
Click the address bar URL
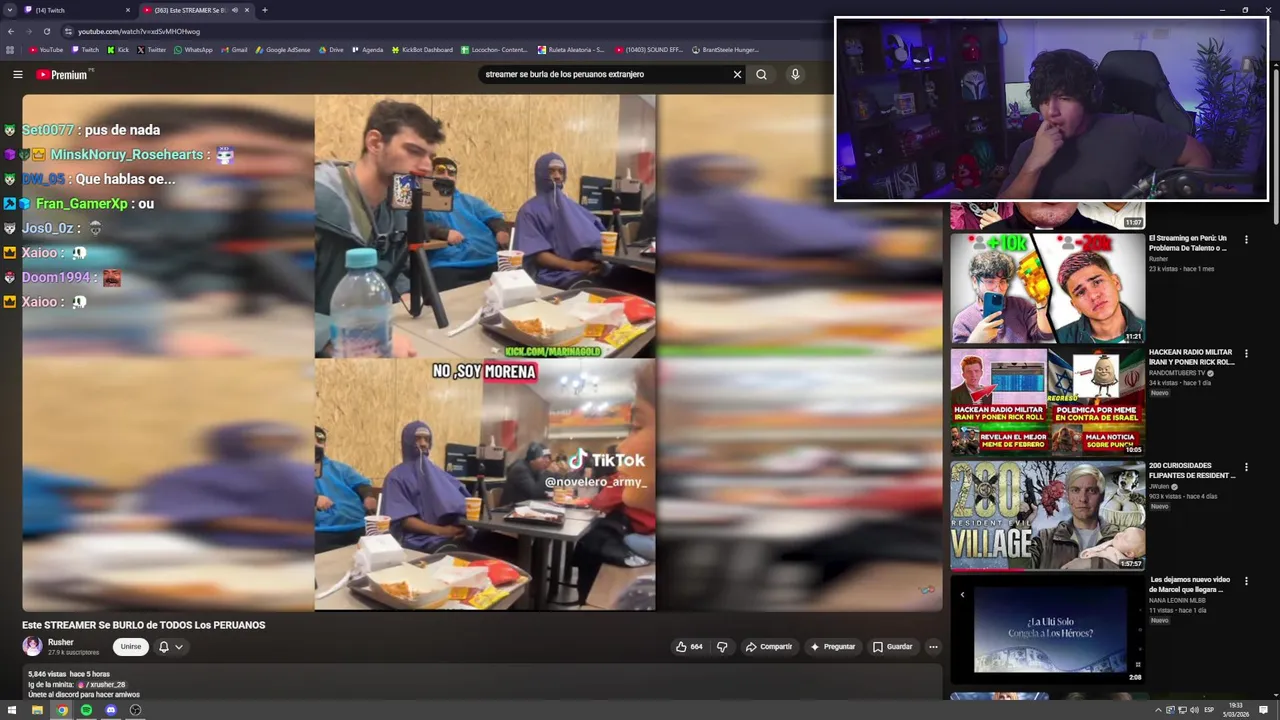pos(139,31)
